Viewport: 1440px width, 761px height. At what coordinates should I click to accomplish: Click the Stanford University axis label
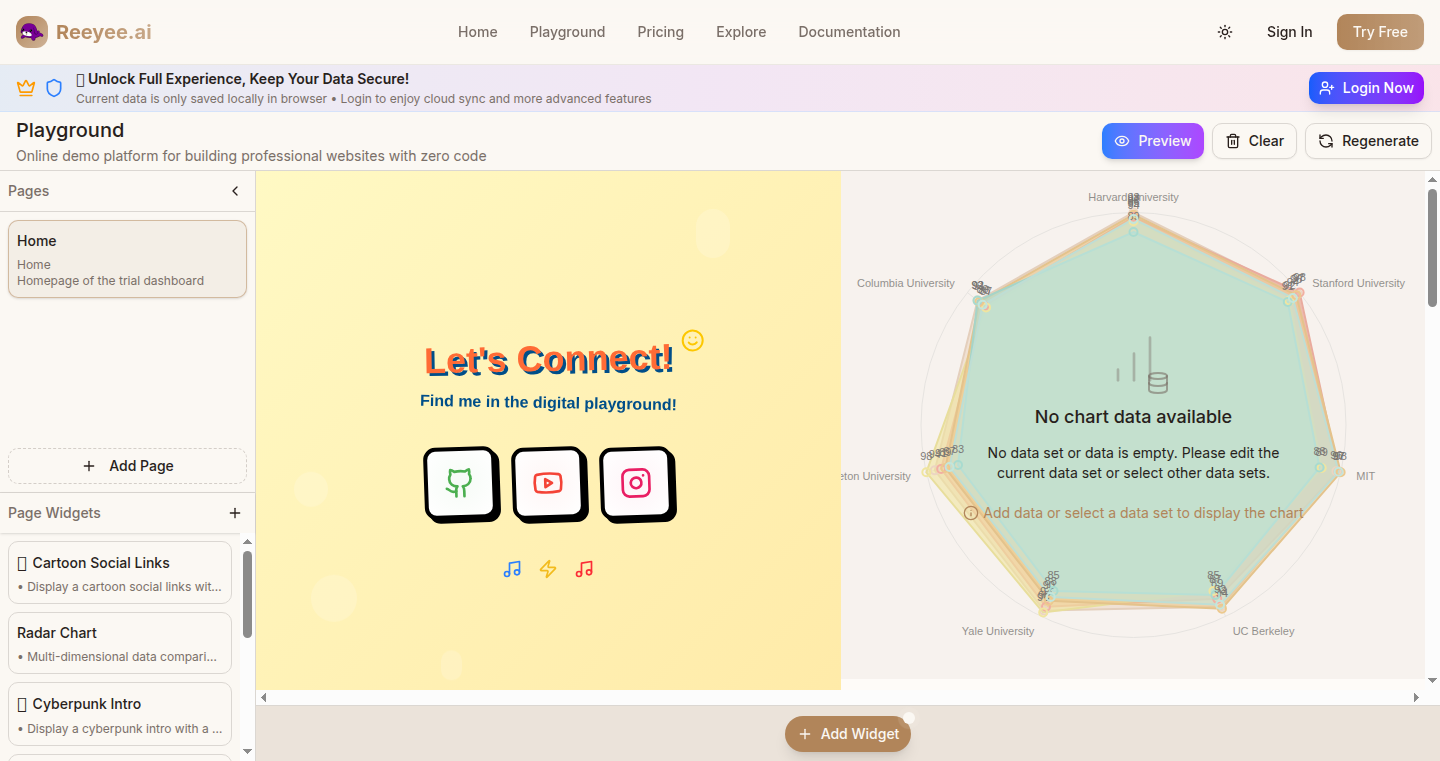pyautogui.click(x=1358, y=283)
